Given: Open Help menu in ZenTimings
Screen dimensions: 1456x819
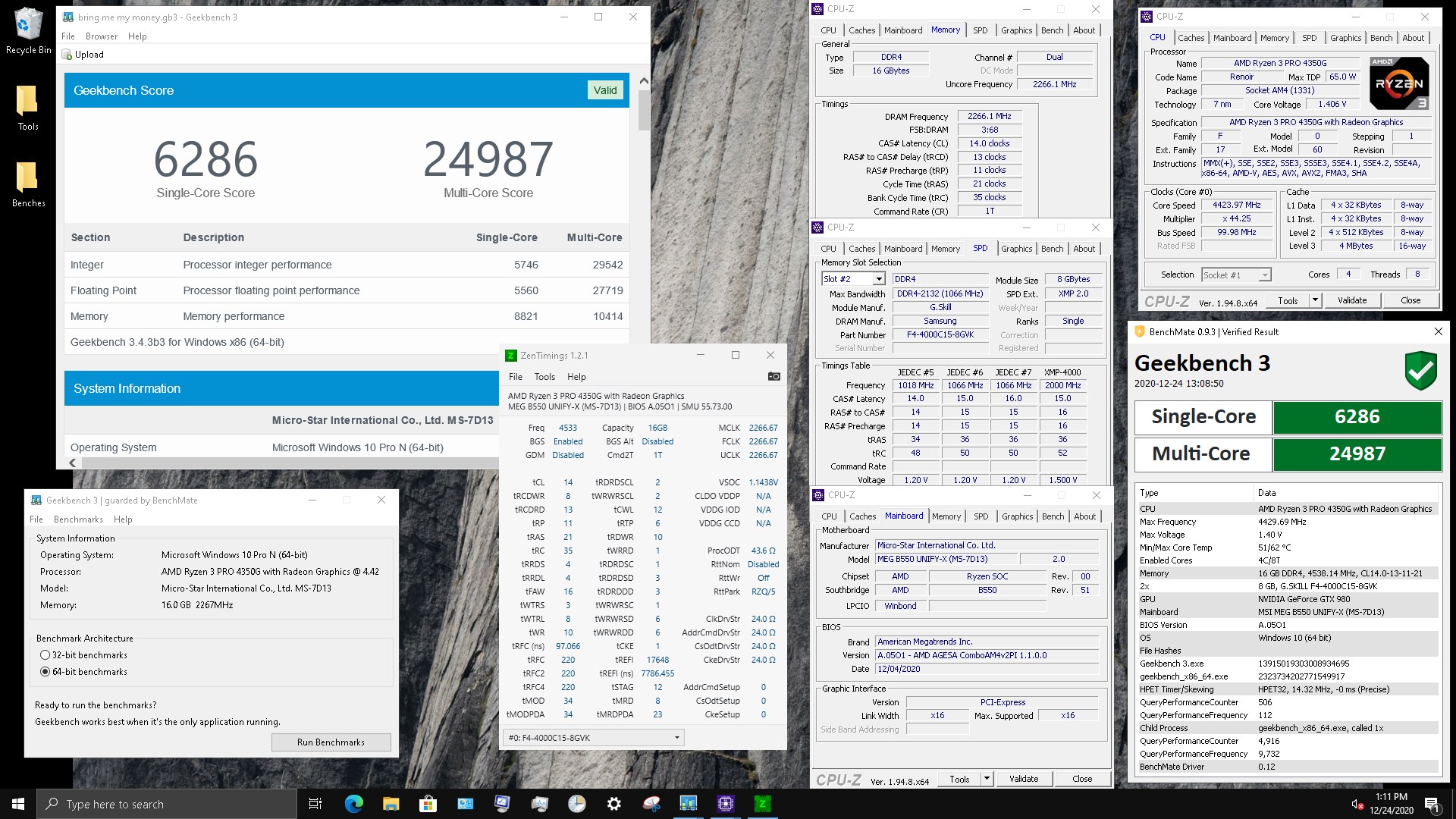Looking at the screenshot, I should 576,377.
